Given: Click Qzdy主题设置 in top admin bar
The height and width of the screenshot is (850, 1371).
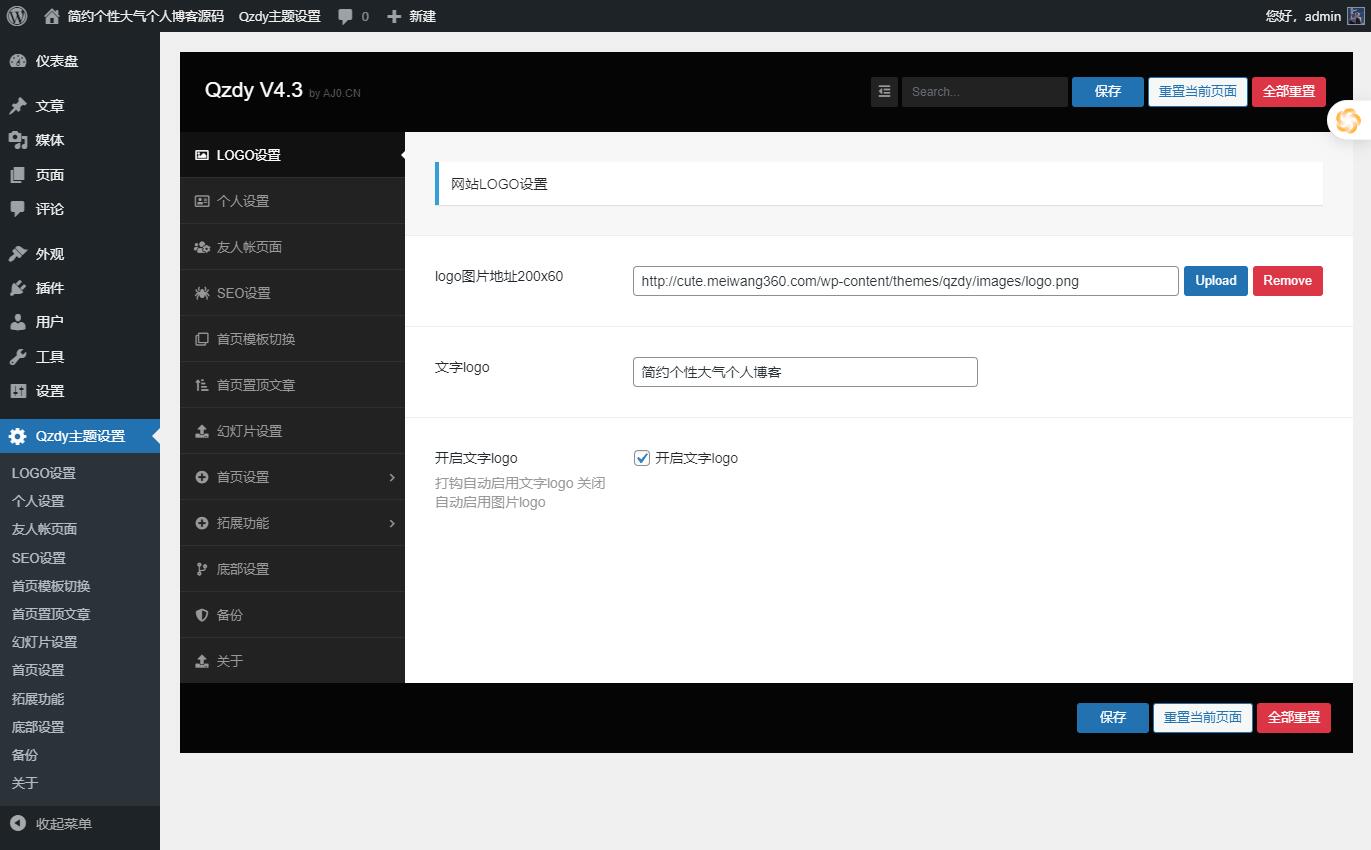Looking at the screenshot, I should coord(280,16).
